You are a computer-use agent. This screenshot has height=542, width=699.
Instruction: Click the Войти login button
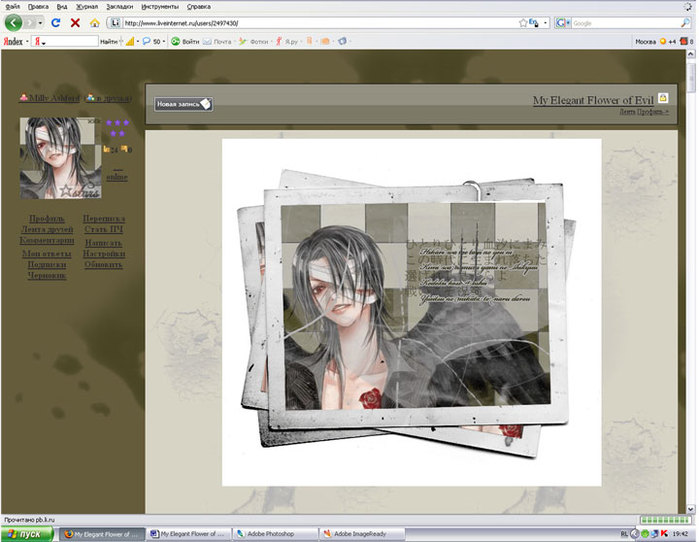click(185, 41)
